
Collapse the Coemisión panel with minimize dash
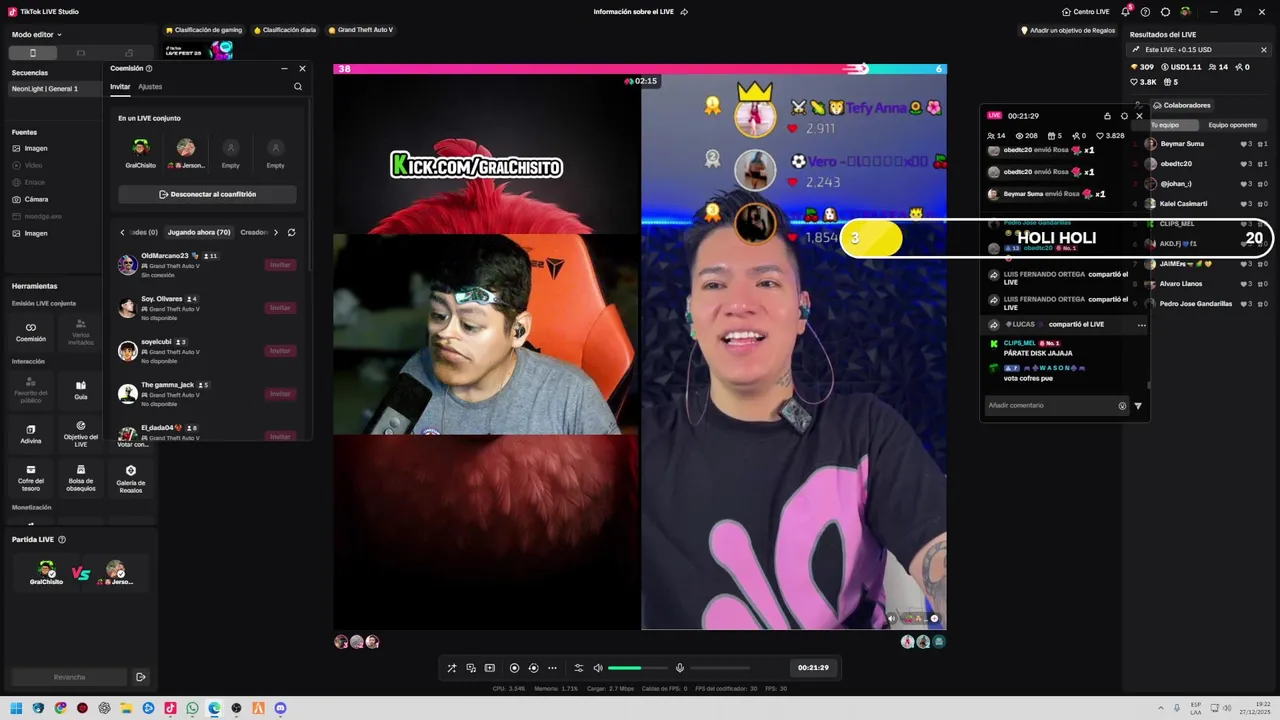(284, 69)
